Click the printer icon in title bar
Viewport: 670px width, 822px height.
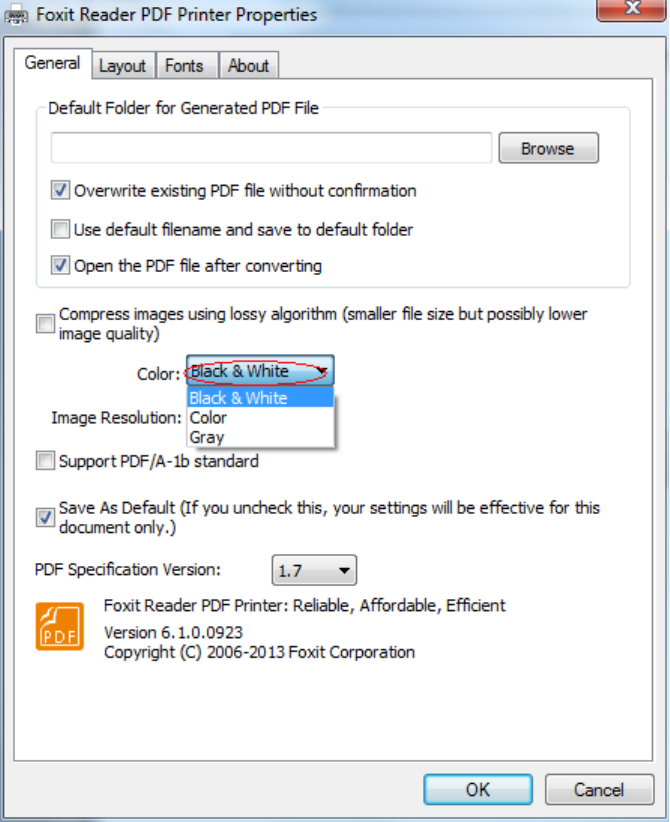(18, 14)
